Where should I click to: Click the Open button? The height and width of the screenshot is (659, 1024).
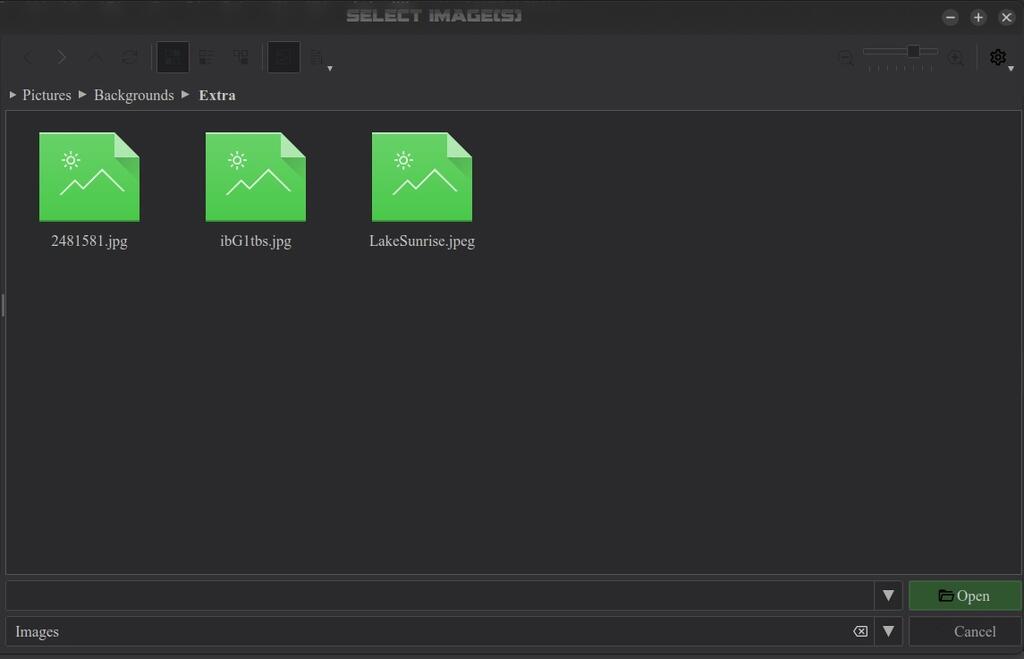tap(965, 596)
